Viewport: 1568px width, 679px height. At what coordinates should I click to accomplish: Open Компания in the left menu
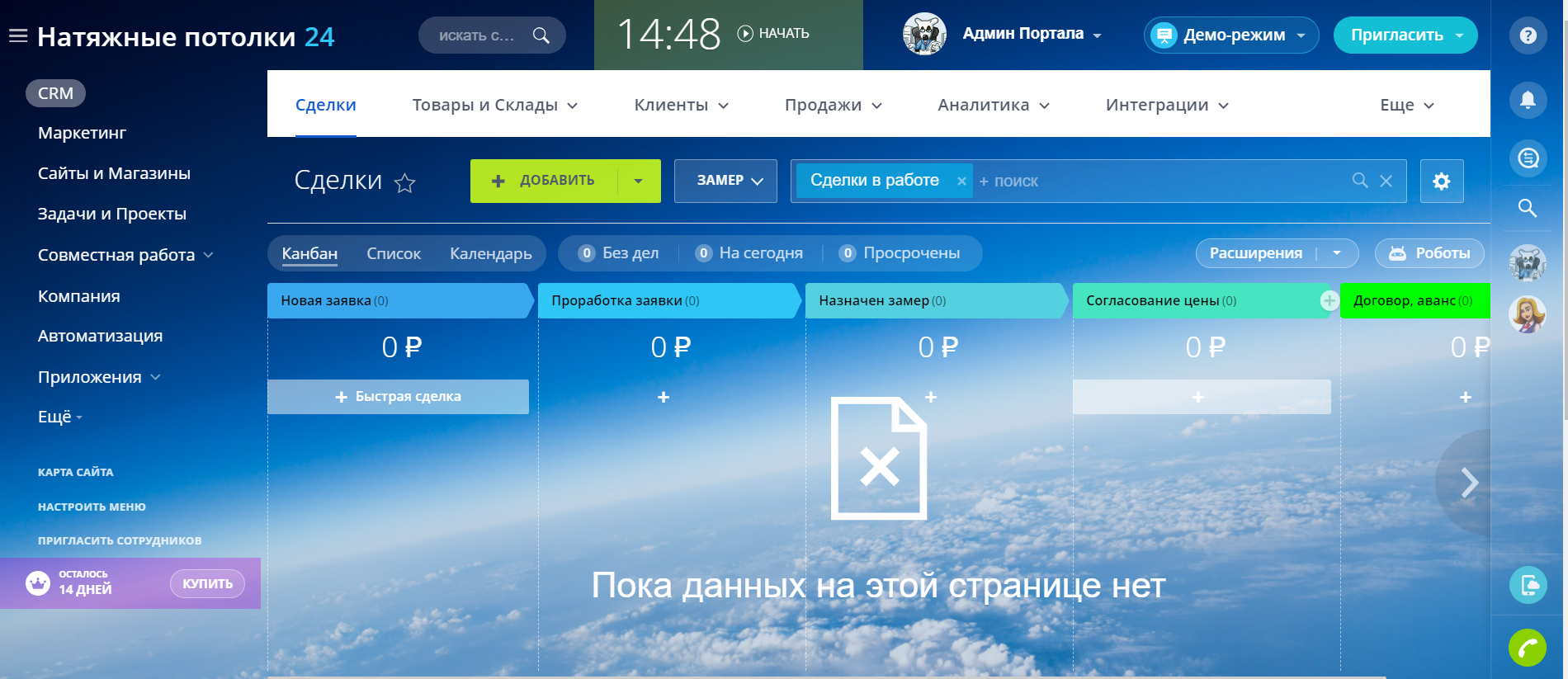pos(79,296)
